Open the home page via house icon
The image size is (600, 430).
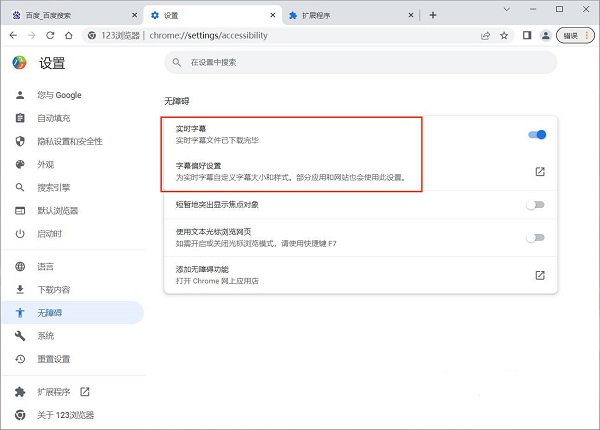(x=68, y=36)
